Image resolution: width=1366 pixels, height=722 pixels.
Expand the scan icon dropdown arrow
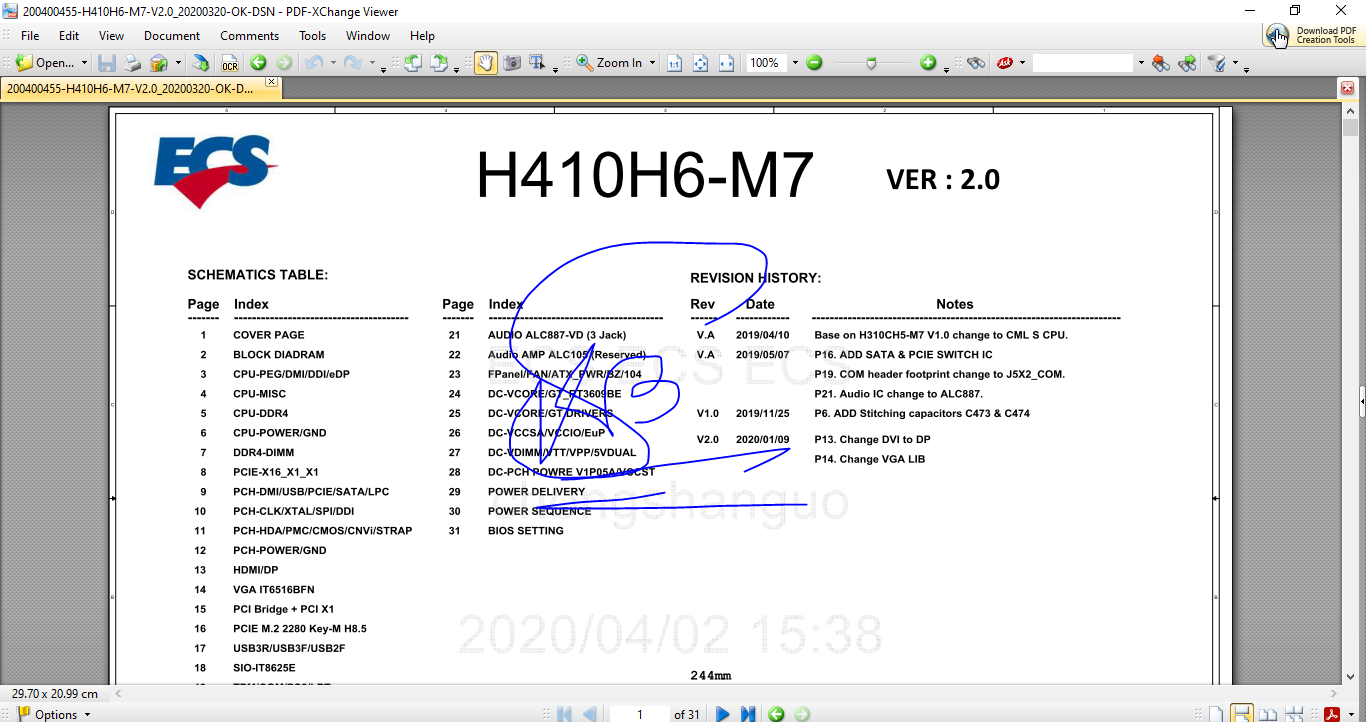(178, 62)
